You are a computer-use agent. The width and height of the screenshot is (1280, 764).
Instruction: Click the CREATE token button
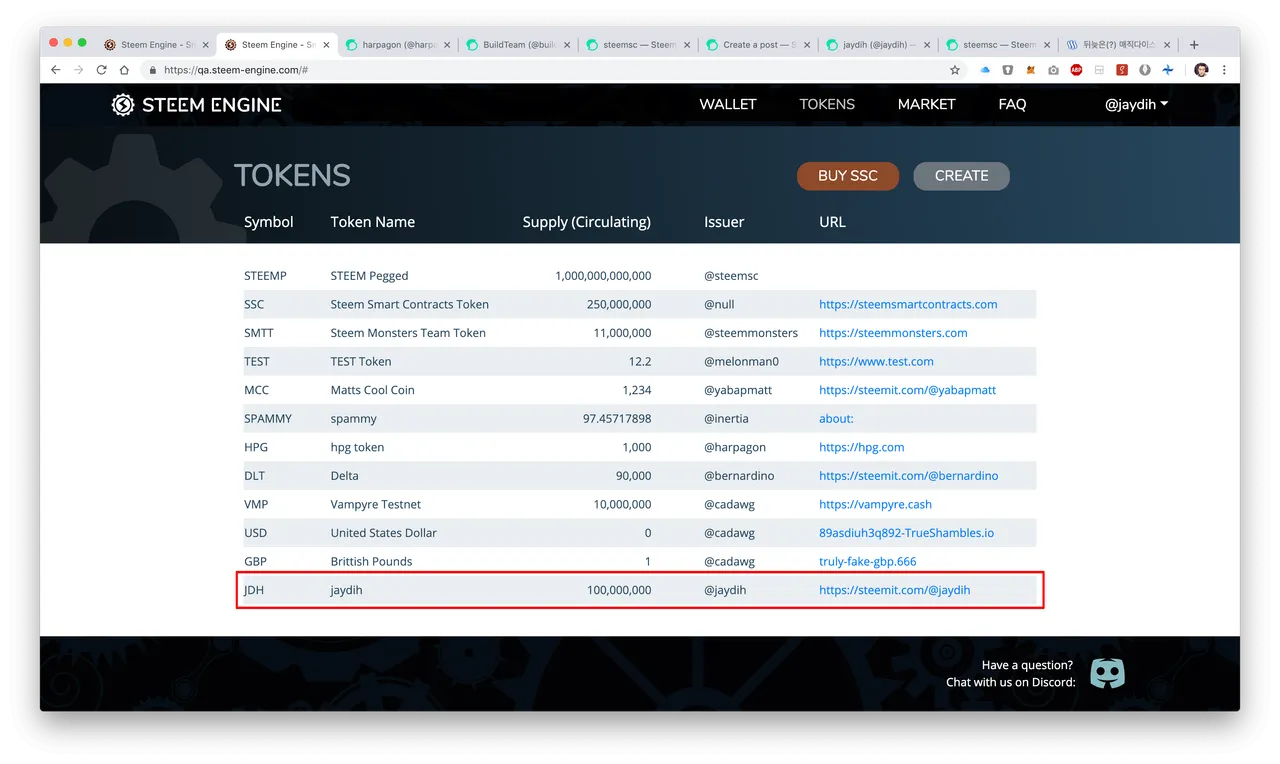click(x=961, y=176)
